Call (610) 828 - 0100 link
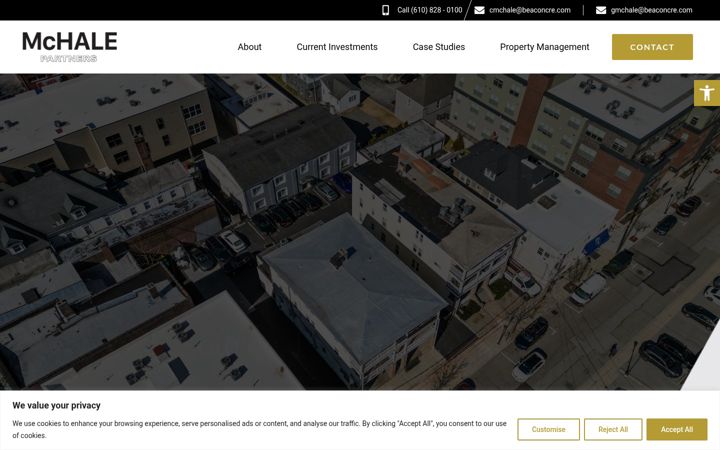The image size is (720, 450). point(429,10)
